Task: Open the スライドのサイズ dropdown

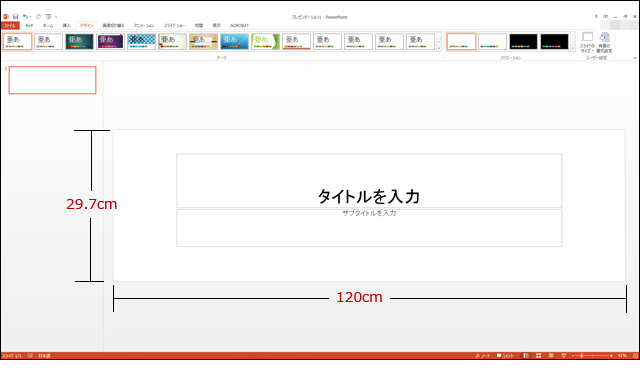Action: pyautogui.click(x=587, y=42)
